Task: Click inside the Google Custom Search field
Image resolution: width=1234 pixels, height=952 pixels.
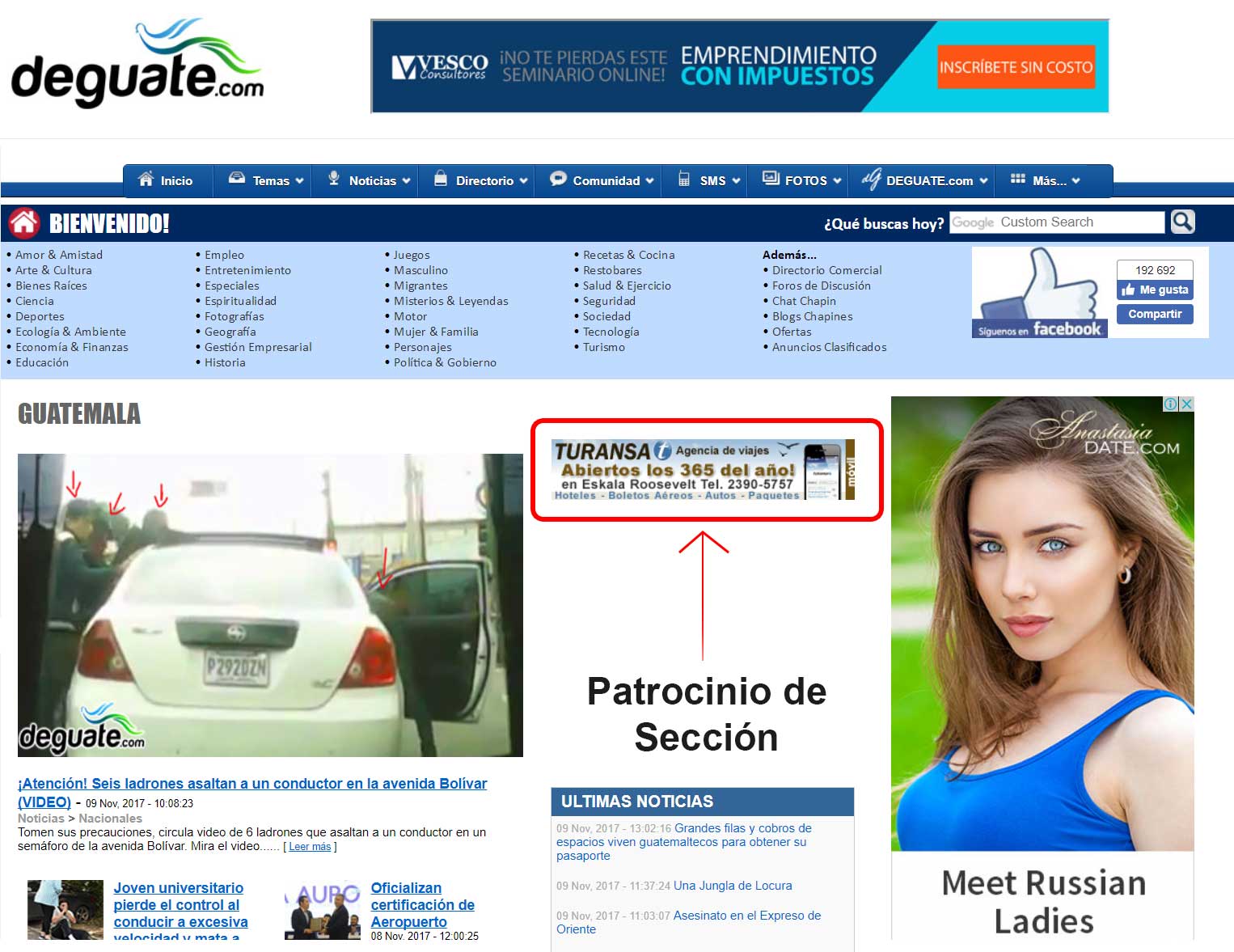Action: (x=1057, y=222)
